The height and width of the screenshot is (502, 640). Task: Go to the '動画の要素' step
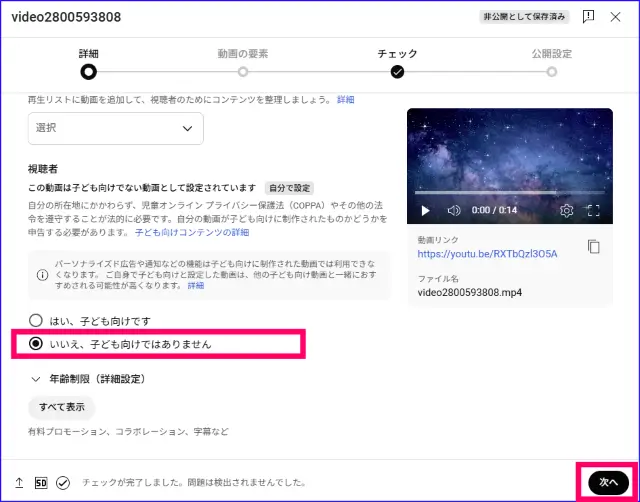pos(243,71)
